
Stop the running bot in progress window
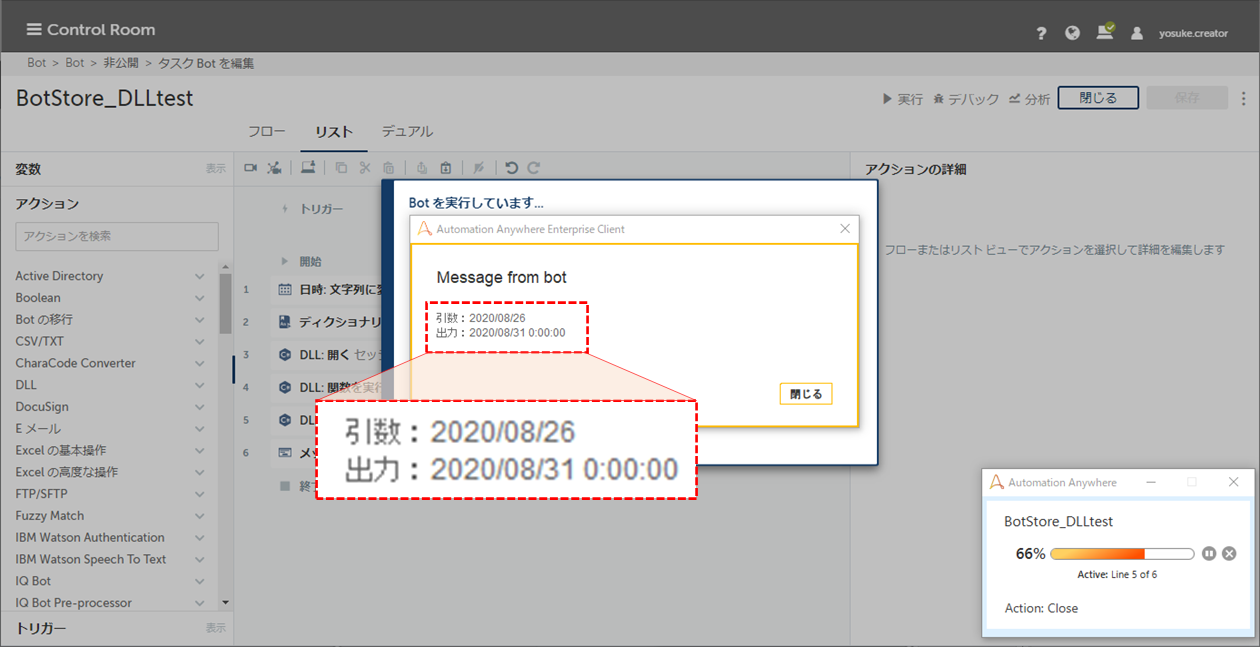(1229, 553)
